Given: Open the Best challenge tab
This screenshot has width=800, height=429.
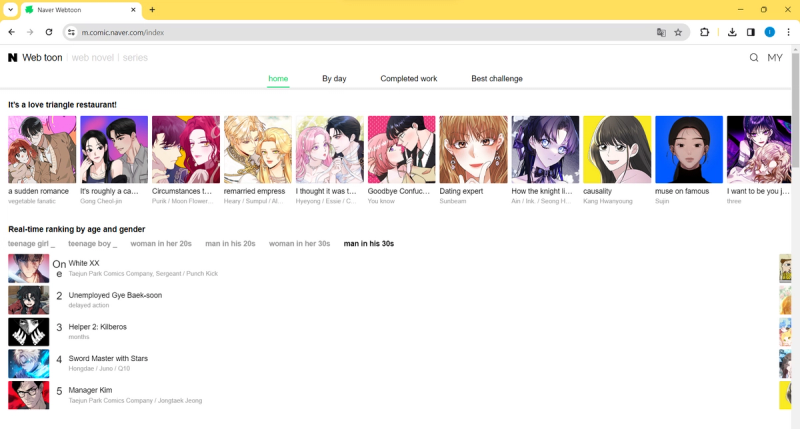Looking at the screenshot, I should point(497,79).
